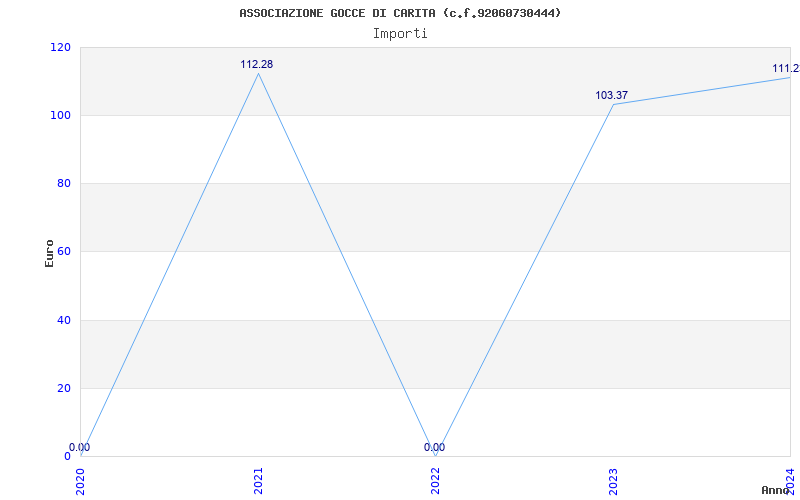800x500 pixels.
Task: Click the line data point at 2023
Action: (613, 105)
